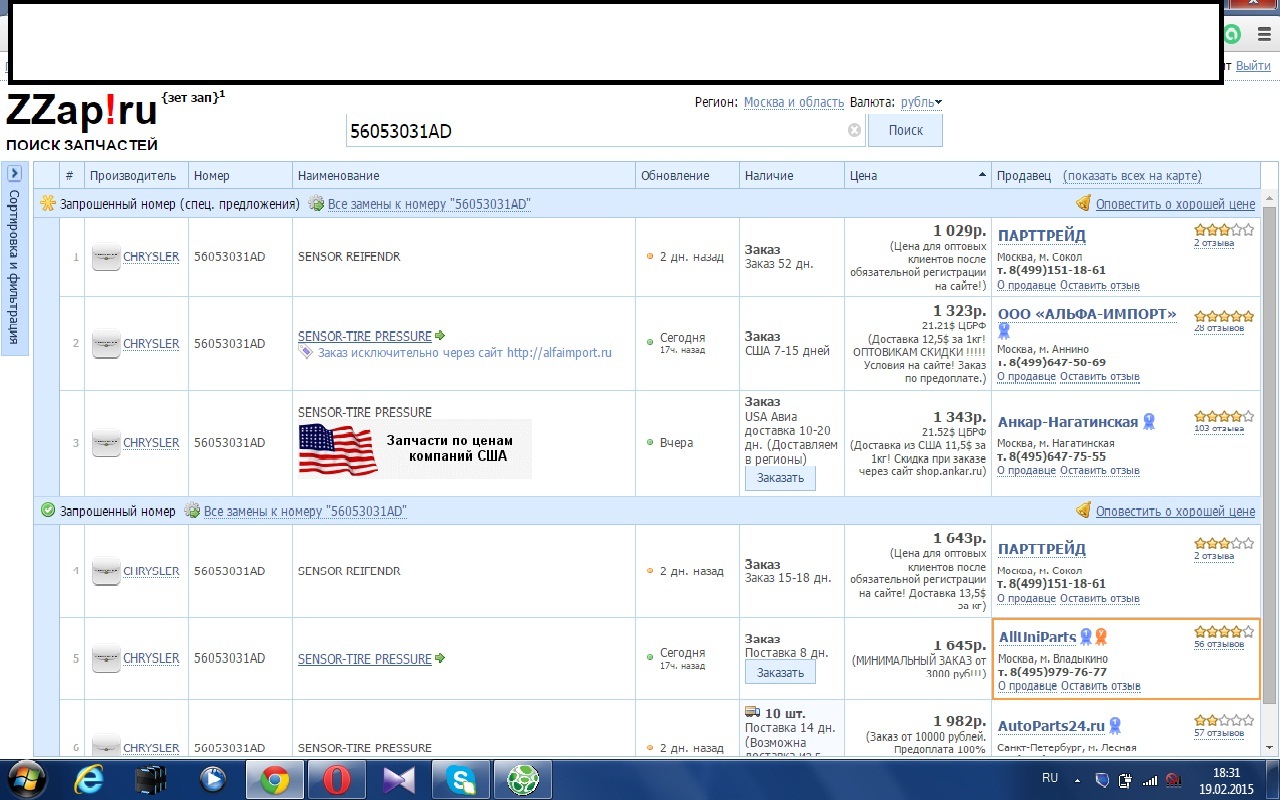The width and height of the screenshot is (1280, 800).
Task: Clear the search field with the X icon
Action: 854,130
